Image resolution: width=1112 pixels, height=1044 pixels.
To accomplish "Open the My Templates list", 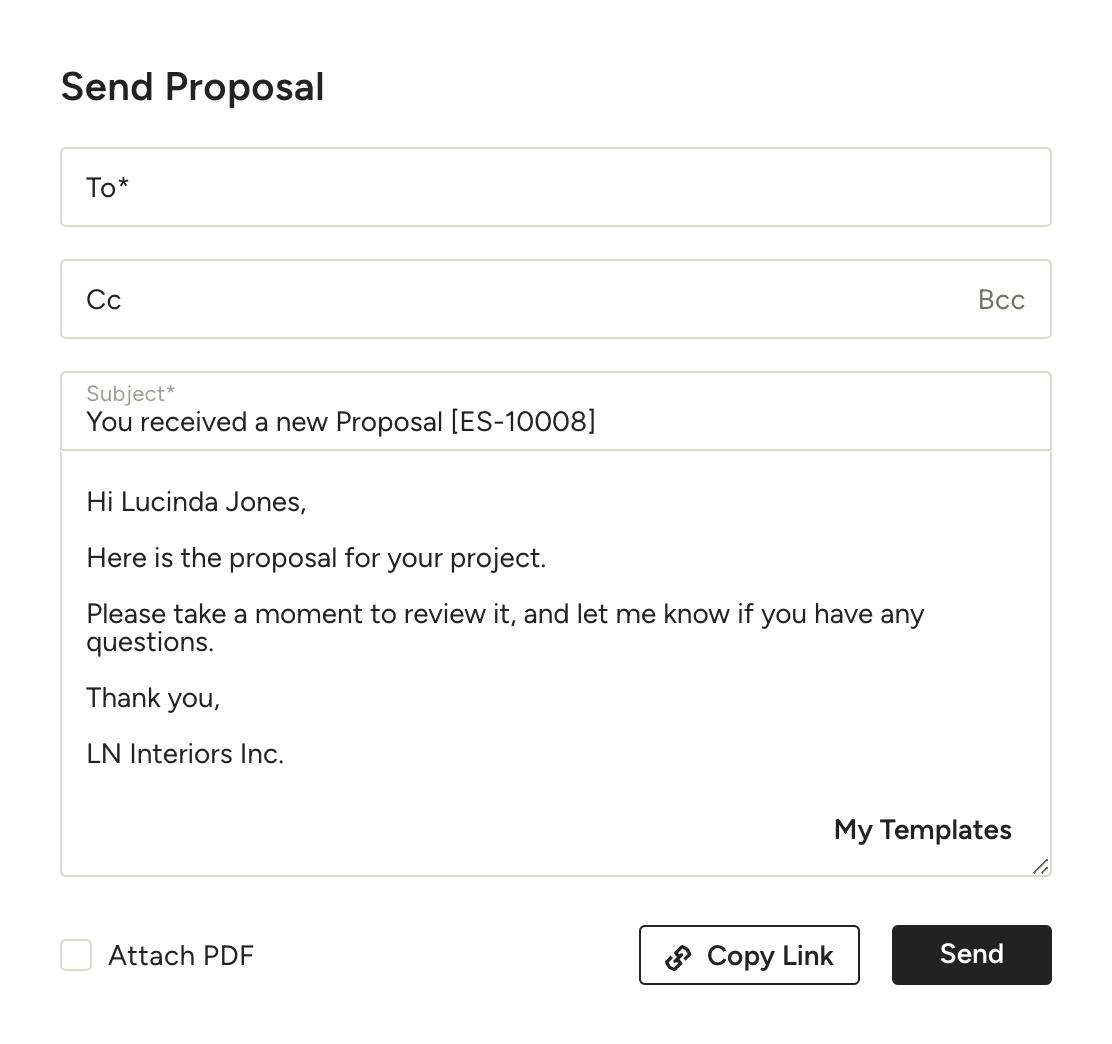I will (922, 829).
